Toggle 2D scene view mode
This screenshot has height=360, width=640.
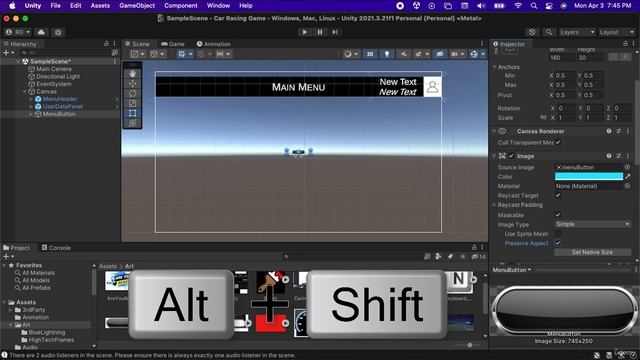(370, 54)
